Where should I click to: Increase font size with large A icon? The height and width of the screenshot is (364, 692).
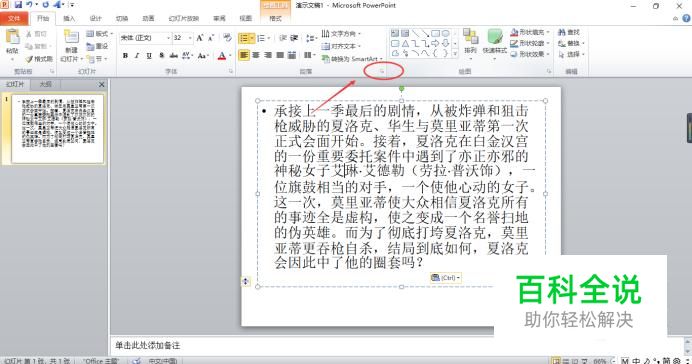tap(200, 38)
